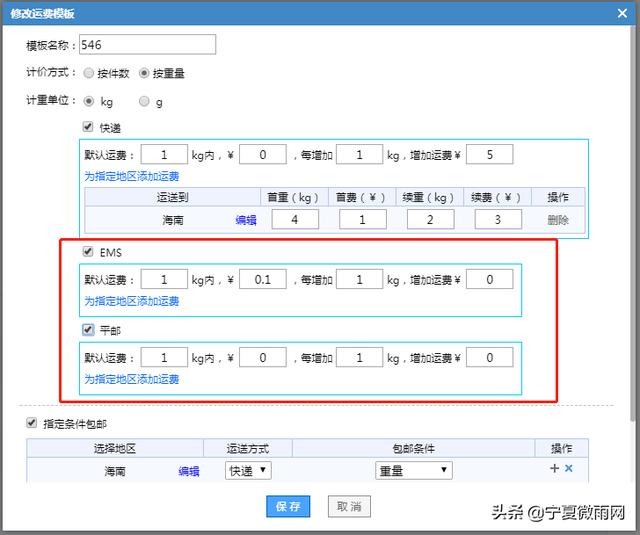
Task: Click 为指定地区添加运费 link under EMS
Action: pos(131,301)
